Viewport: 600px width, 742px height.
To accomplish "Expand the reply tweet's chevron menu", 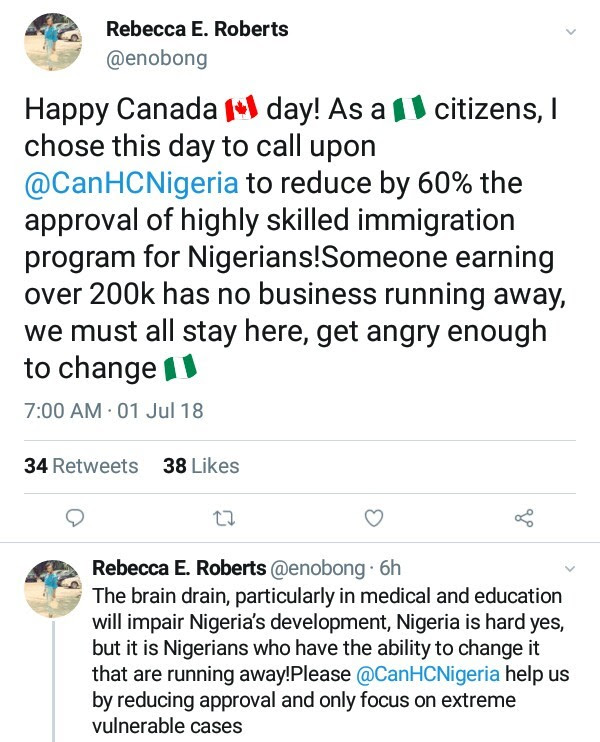I will (571, 568).
